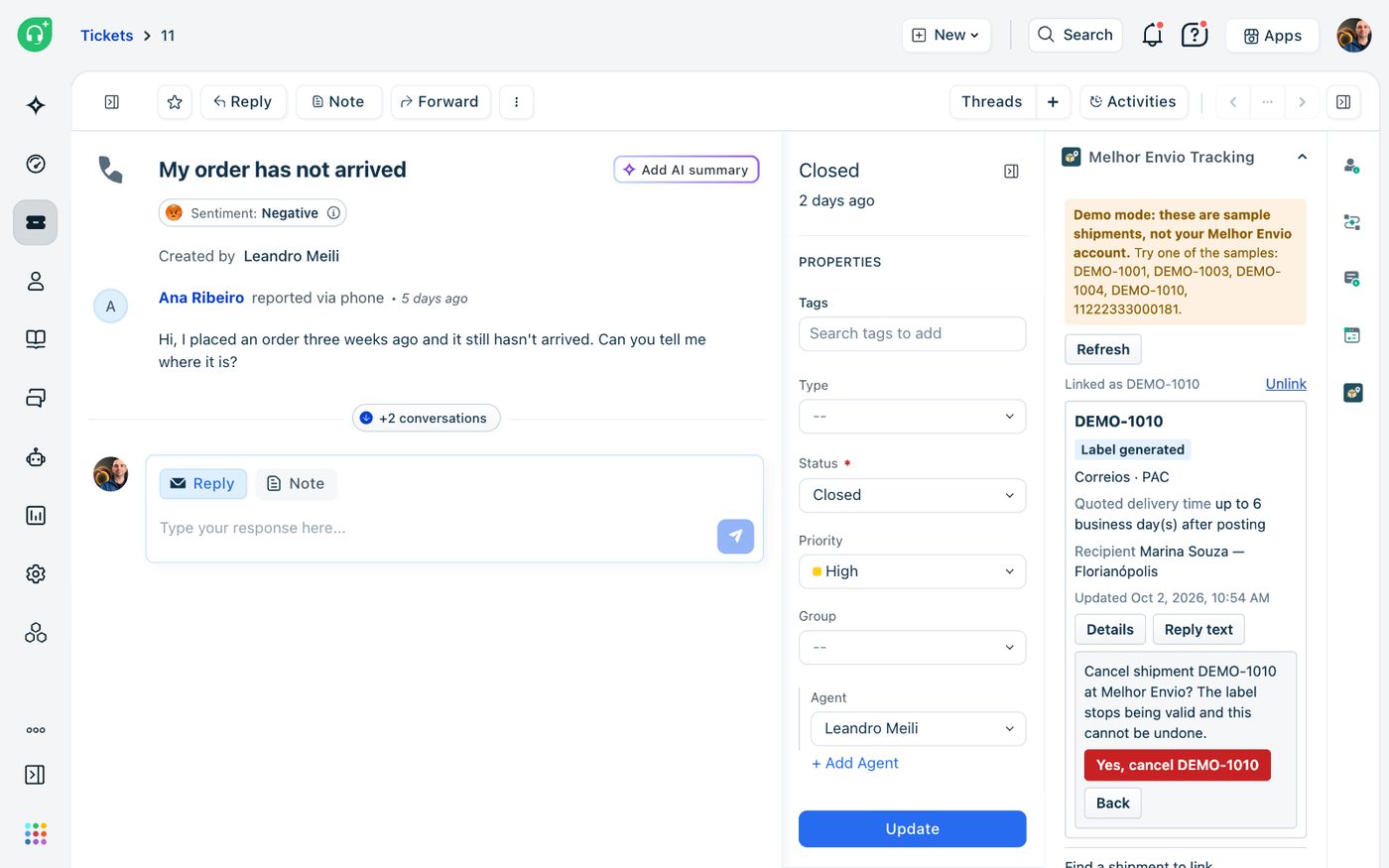Switch to the Reply tab in composer

point(202,483)
